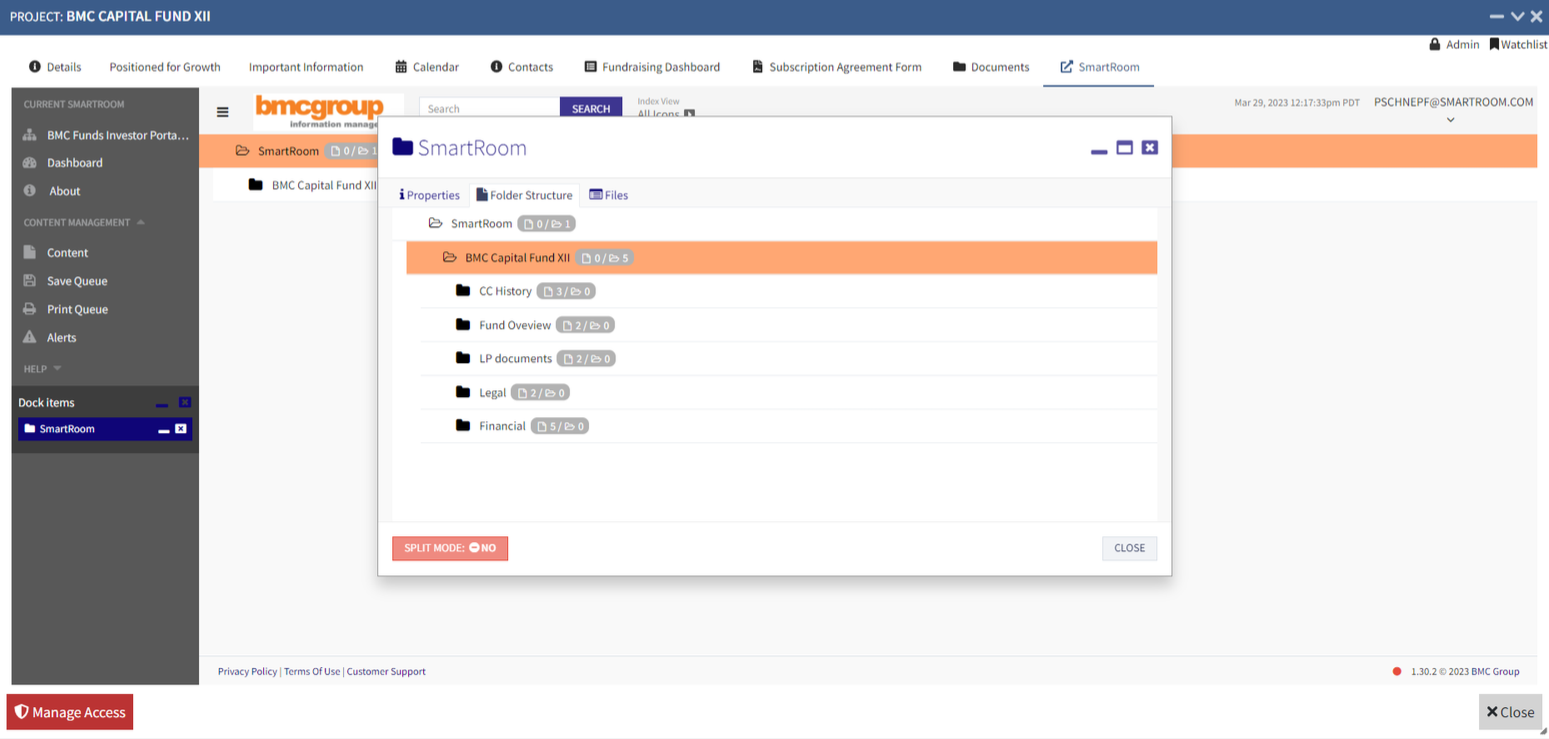Click the Financial folder icon
Screen dimensions: 1549x739
point(463,425)
